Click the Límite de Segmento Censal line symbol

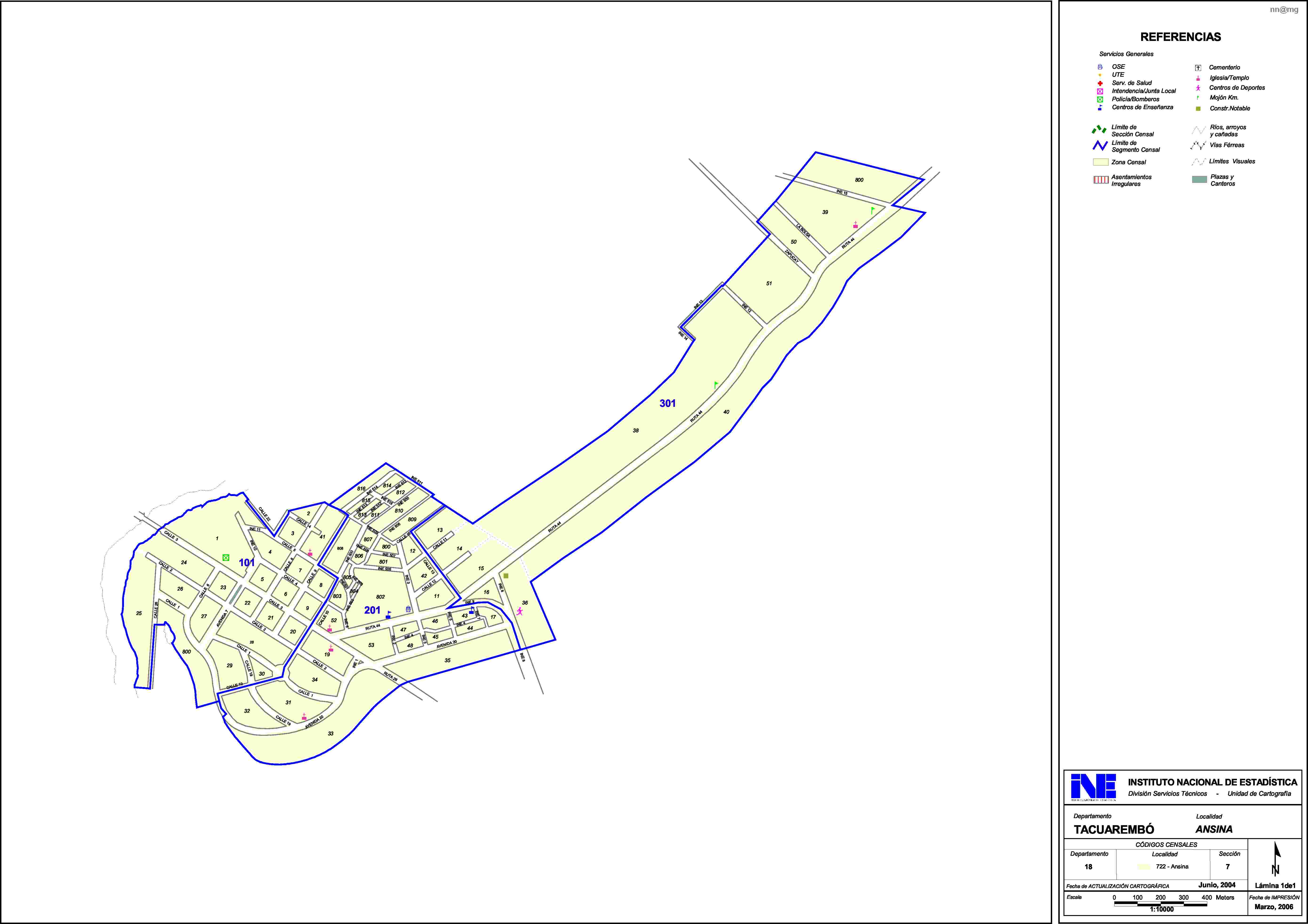[1100, 146]
